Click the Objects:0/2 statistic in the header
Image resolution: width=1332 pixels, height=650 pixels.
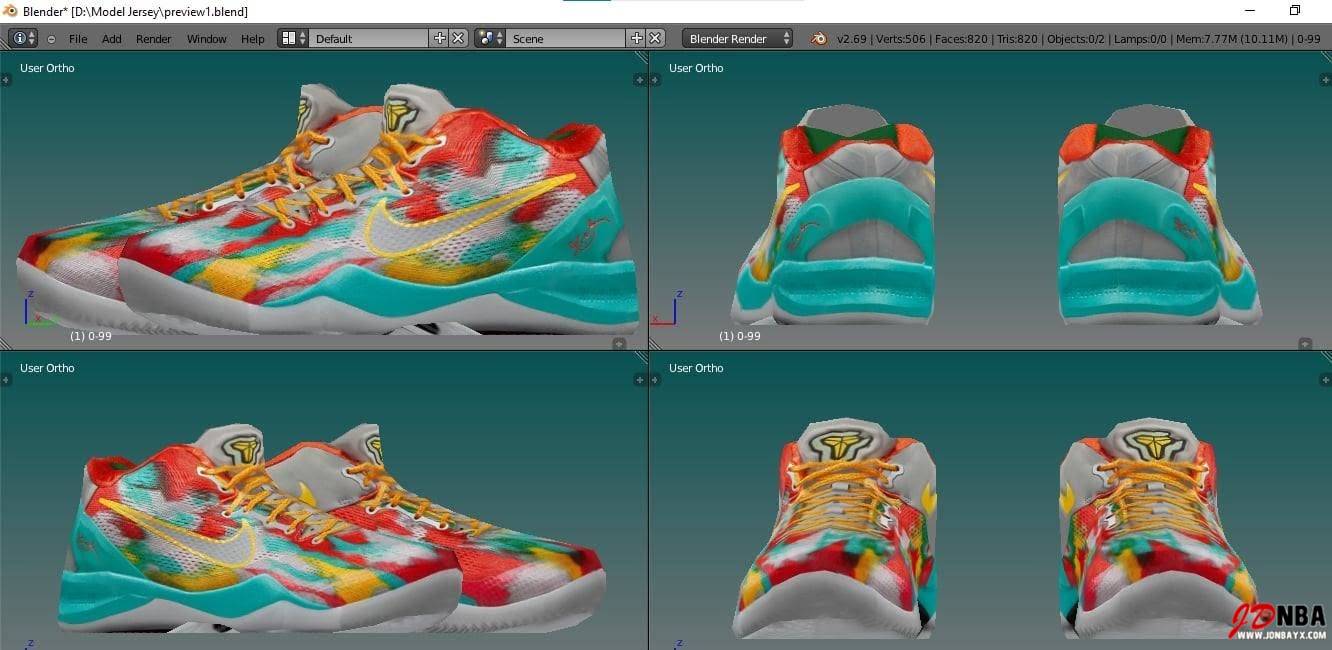point(1076,39)
